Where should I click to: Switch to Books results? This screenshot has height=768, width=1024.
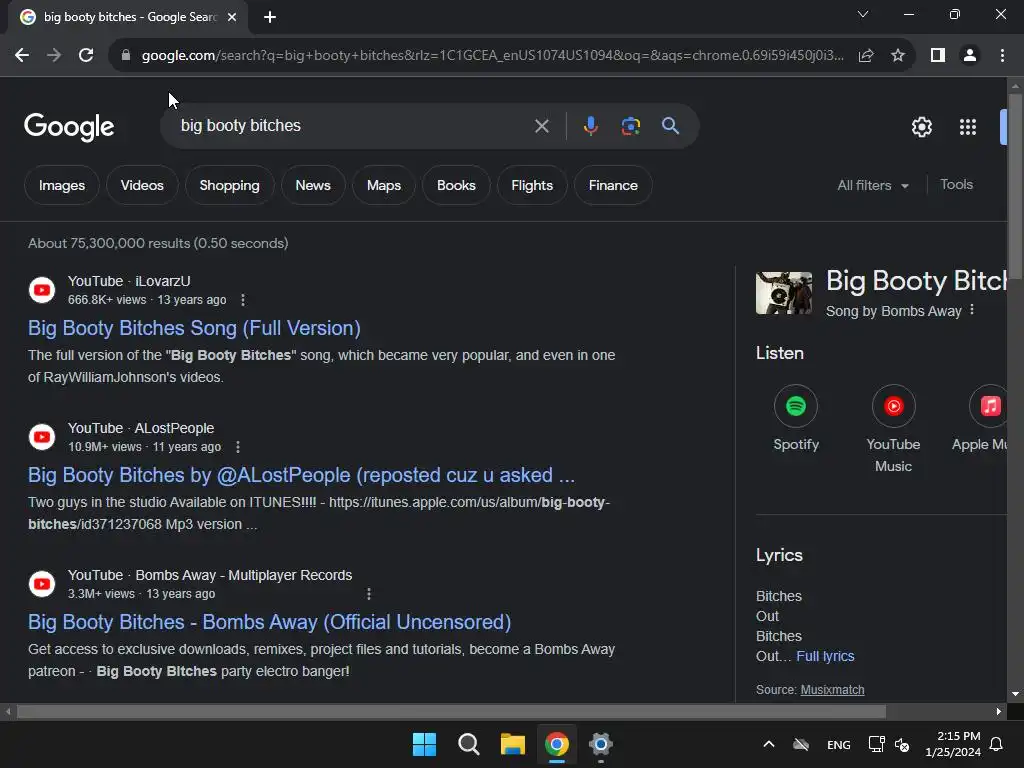[x=456, y=185]
